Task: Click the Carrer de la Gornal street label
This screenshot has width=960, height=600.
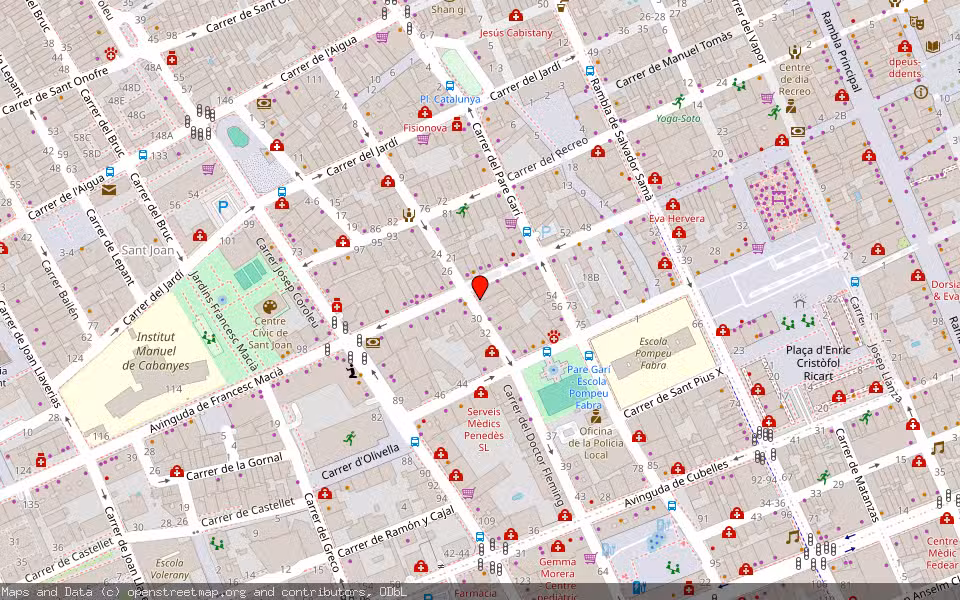Action: tap(234, 467)
